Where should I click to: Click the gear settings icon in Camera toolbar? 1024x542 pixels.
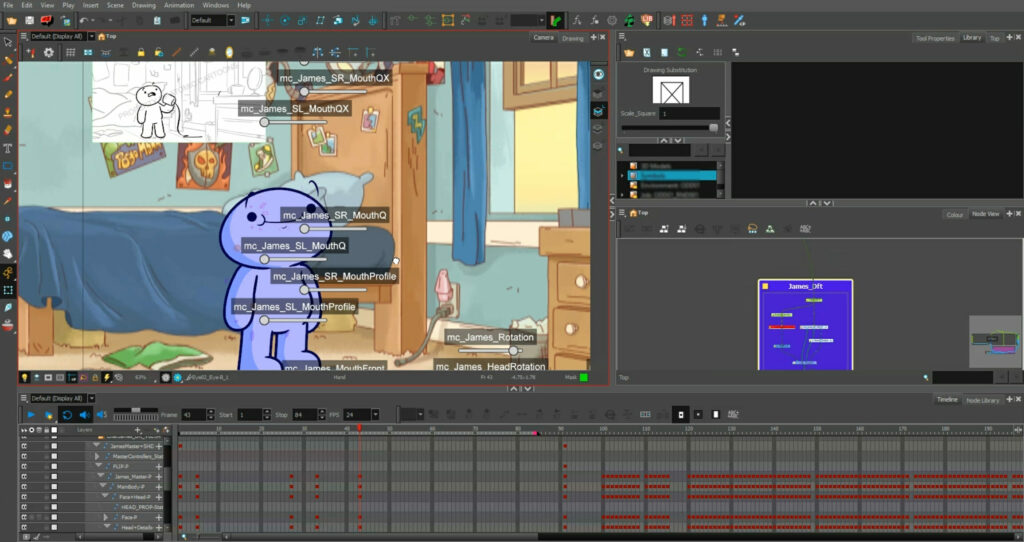[x=48, y=52]
